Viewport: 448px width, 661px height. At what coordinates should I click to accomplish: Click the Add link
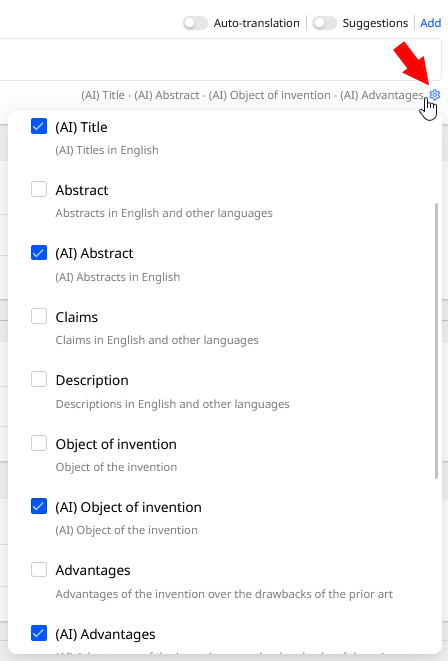430,23
